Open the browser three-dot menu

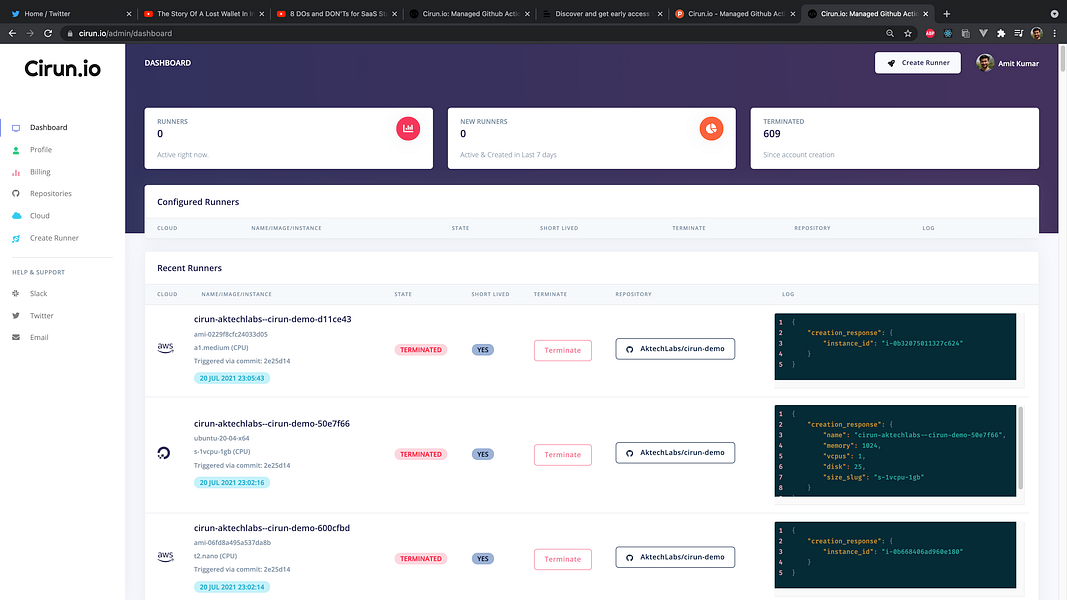tap(1055, 33)
